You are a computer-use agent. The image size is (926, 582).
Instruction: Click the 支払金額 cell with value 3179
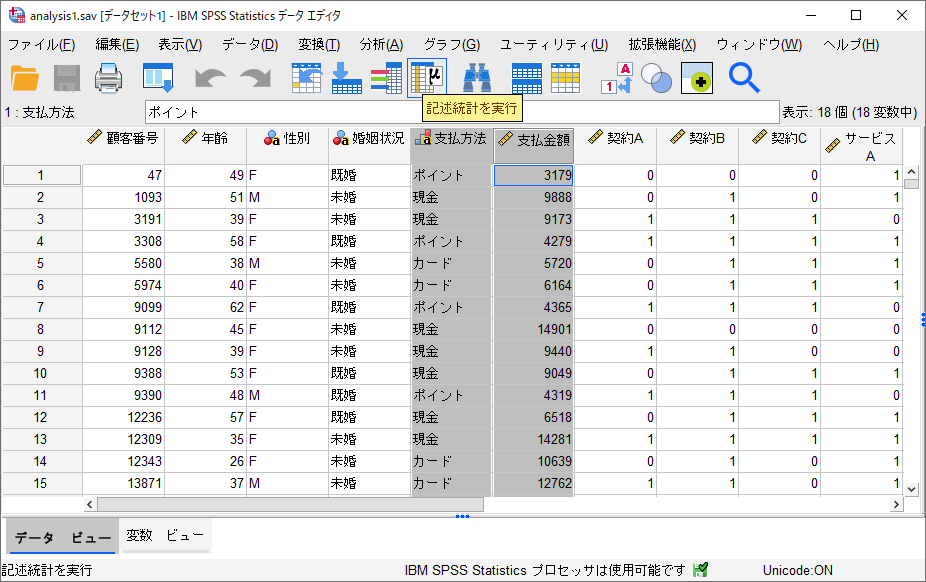click(533, 175)
